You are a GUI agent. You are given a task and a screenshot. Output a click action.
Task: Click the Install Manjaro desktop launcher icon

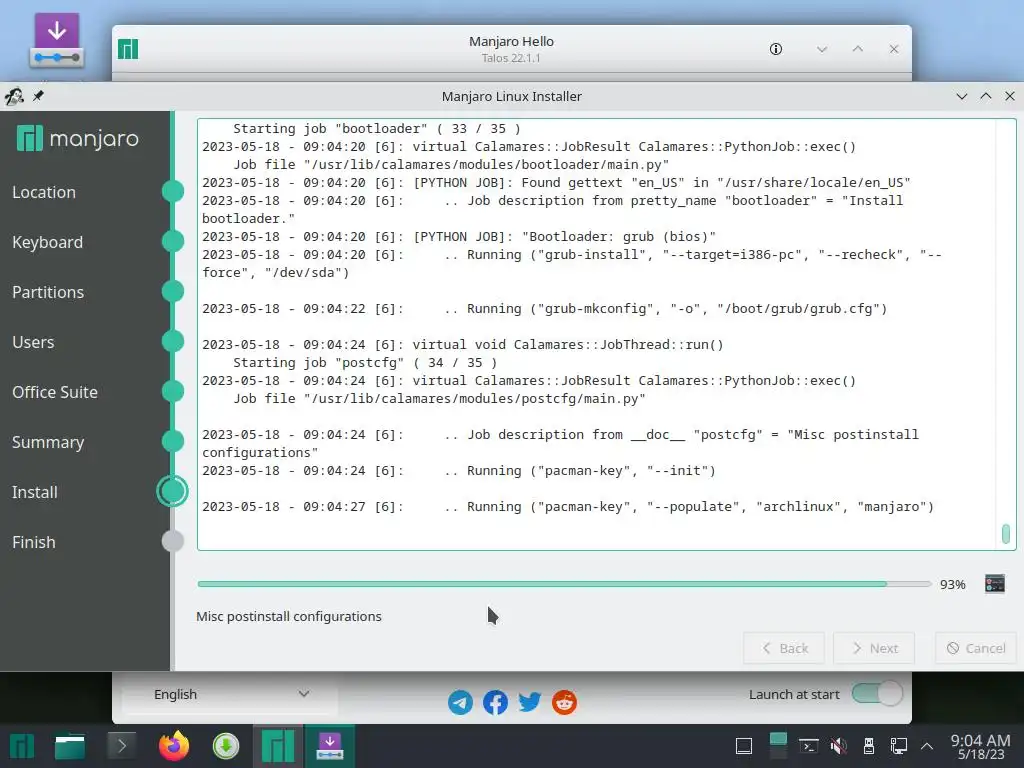pos(57,40)
